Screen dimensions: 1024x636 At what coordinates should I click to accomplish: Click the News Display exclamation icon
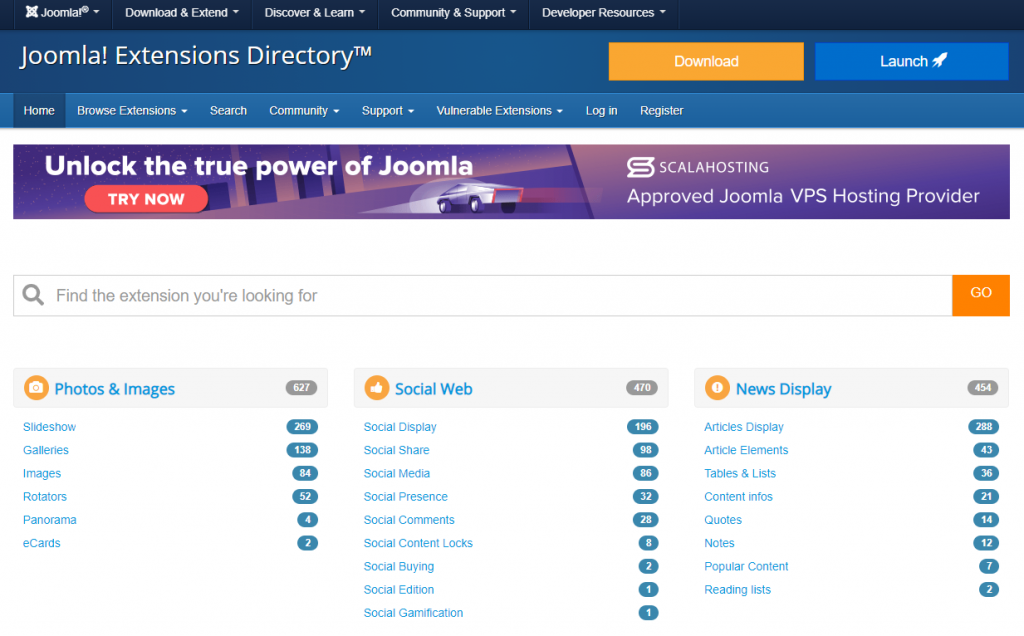(717, 388)
